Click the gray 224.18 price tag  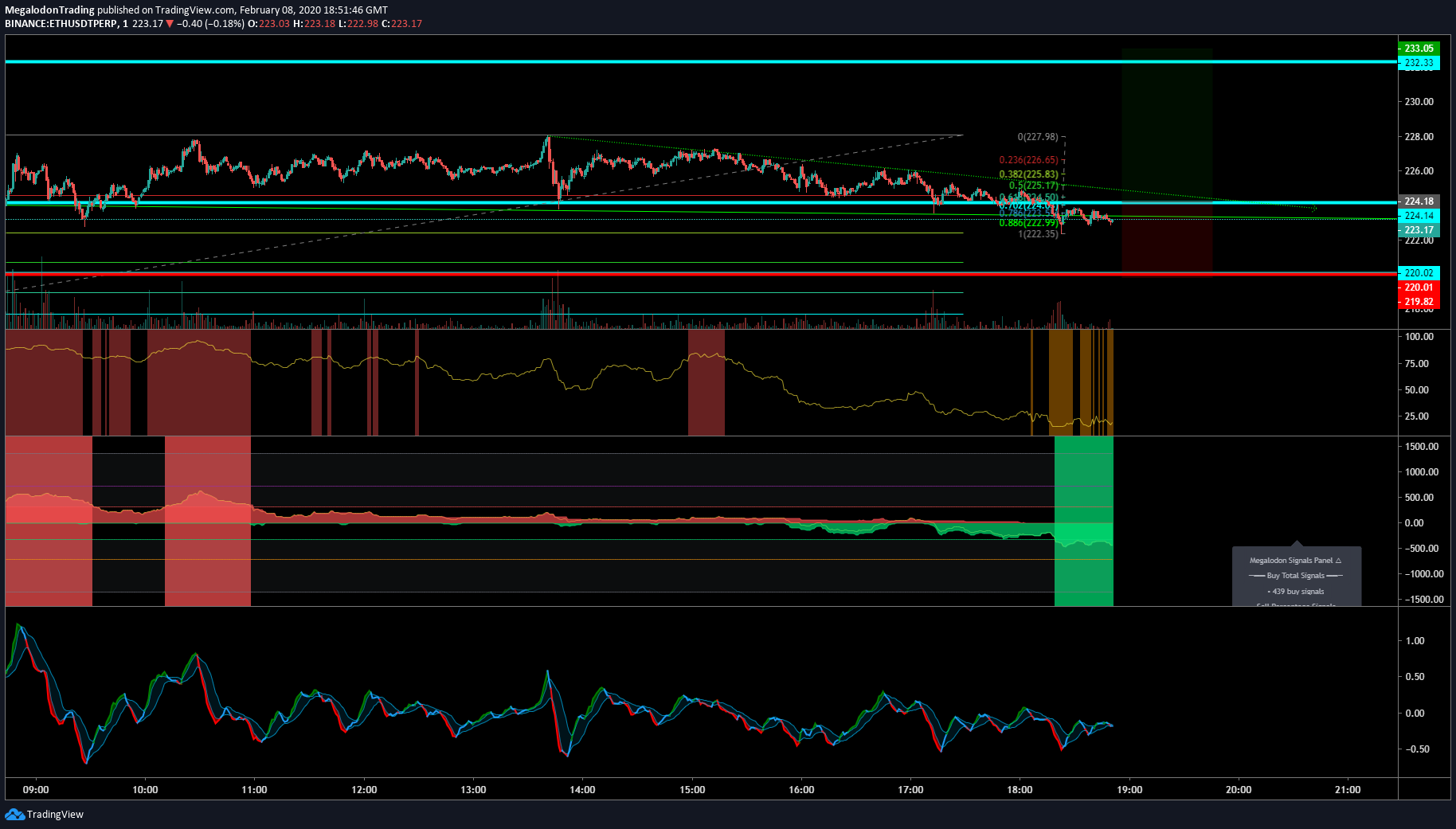point(1419,201)
